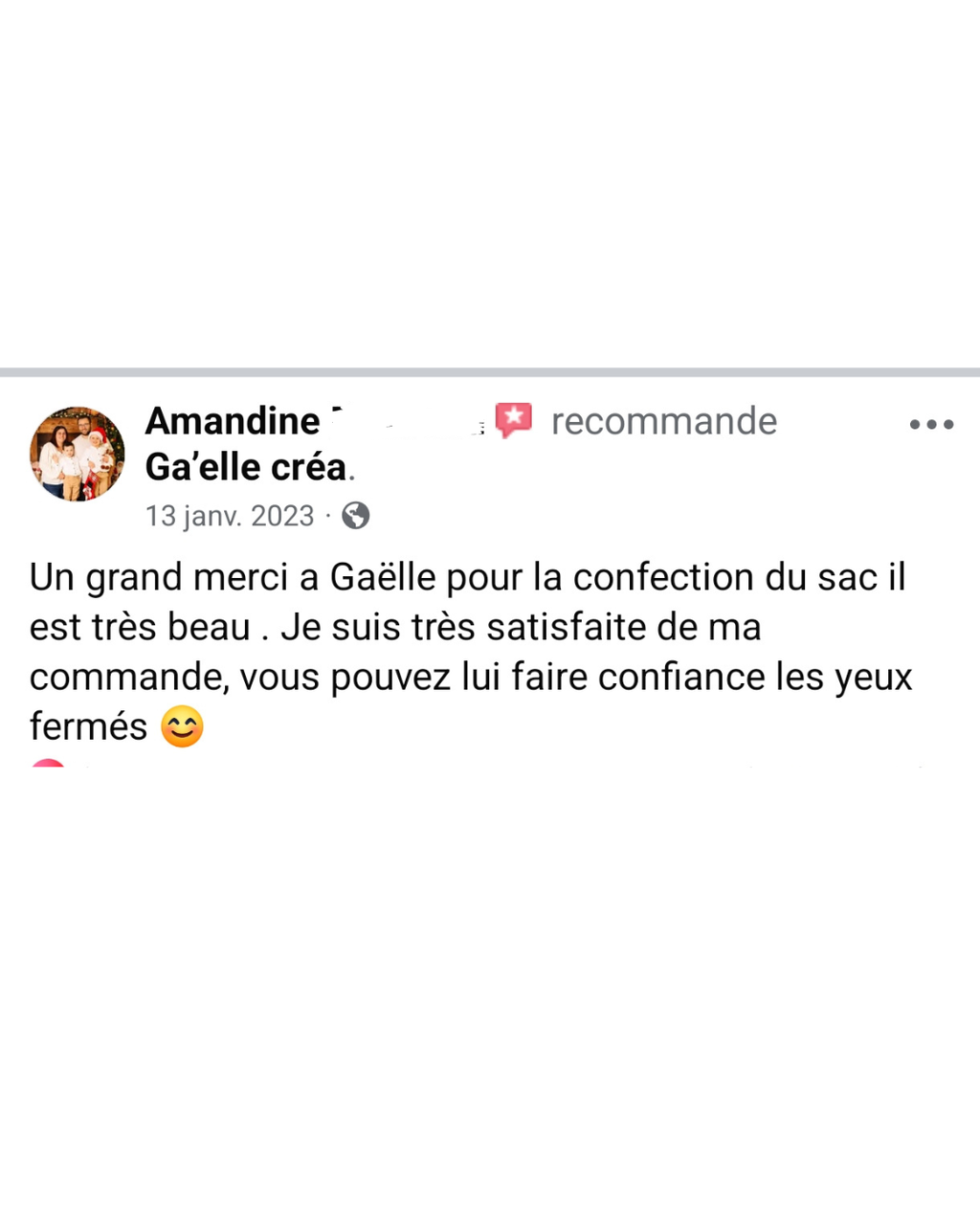
Task: Click the 13 janv. 2023 timestamp
Action: click(230, 516)
